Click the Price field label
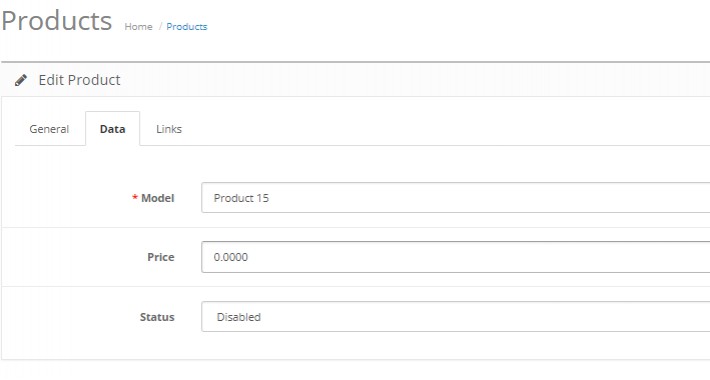 (x=161, y=257)
